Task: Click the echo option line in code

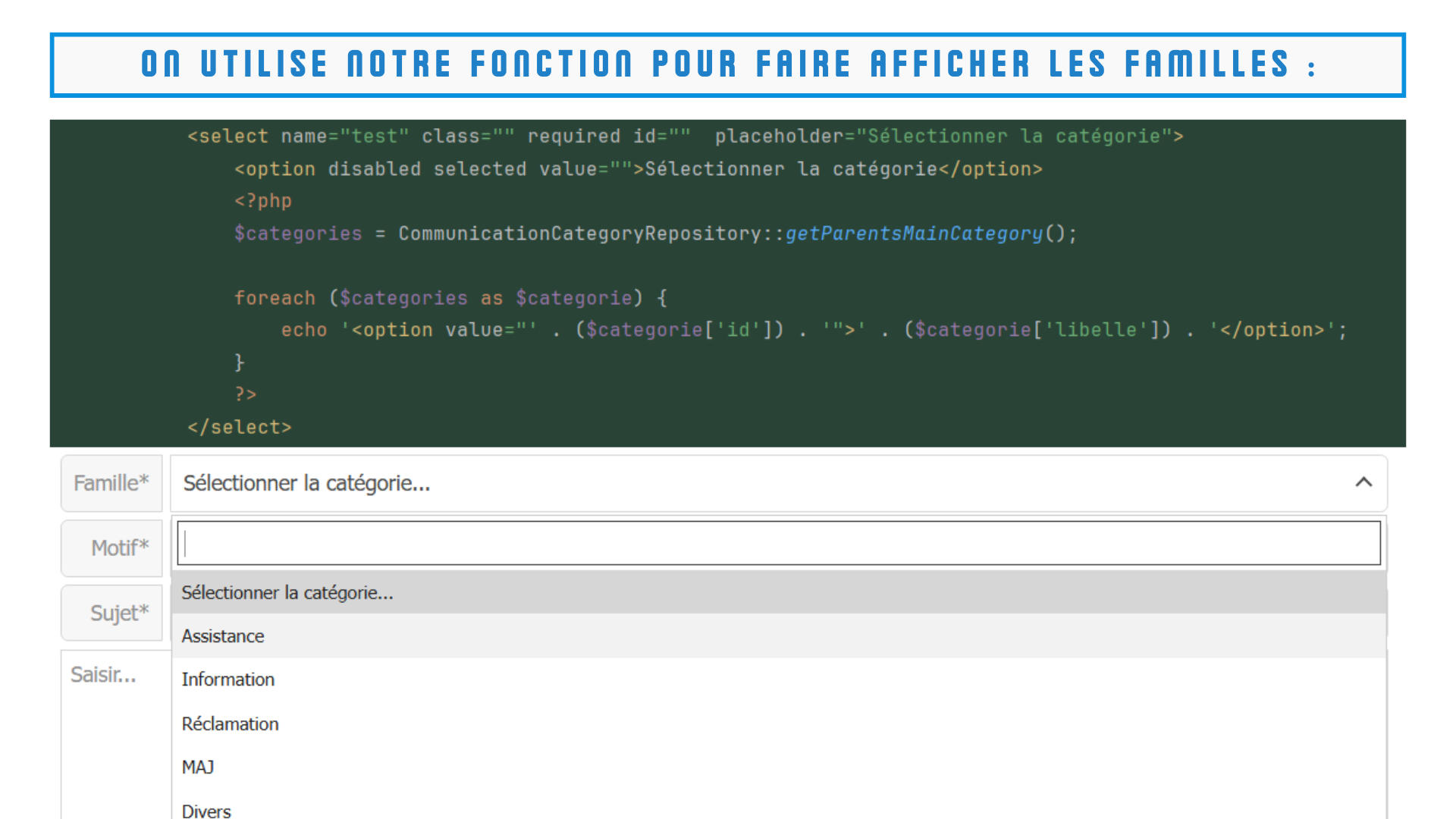Action: pos(813,330)
